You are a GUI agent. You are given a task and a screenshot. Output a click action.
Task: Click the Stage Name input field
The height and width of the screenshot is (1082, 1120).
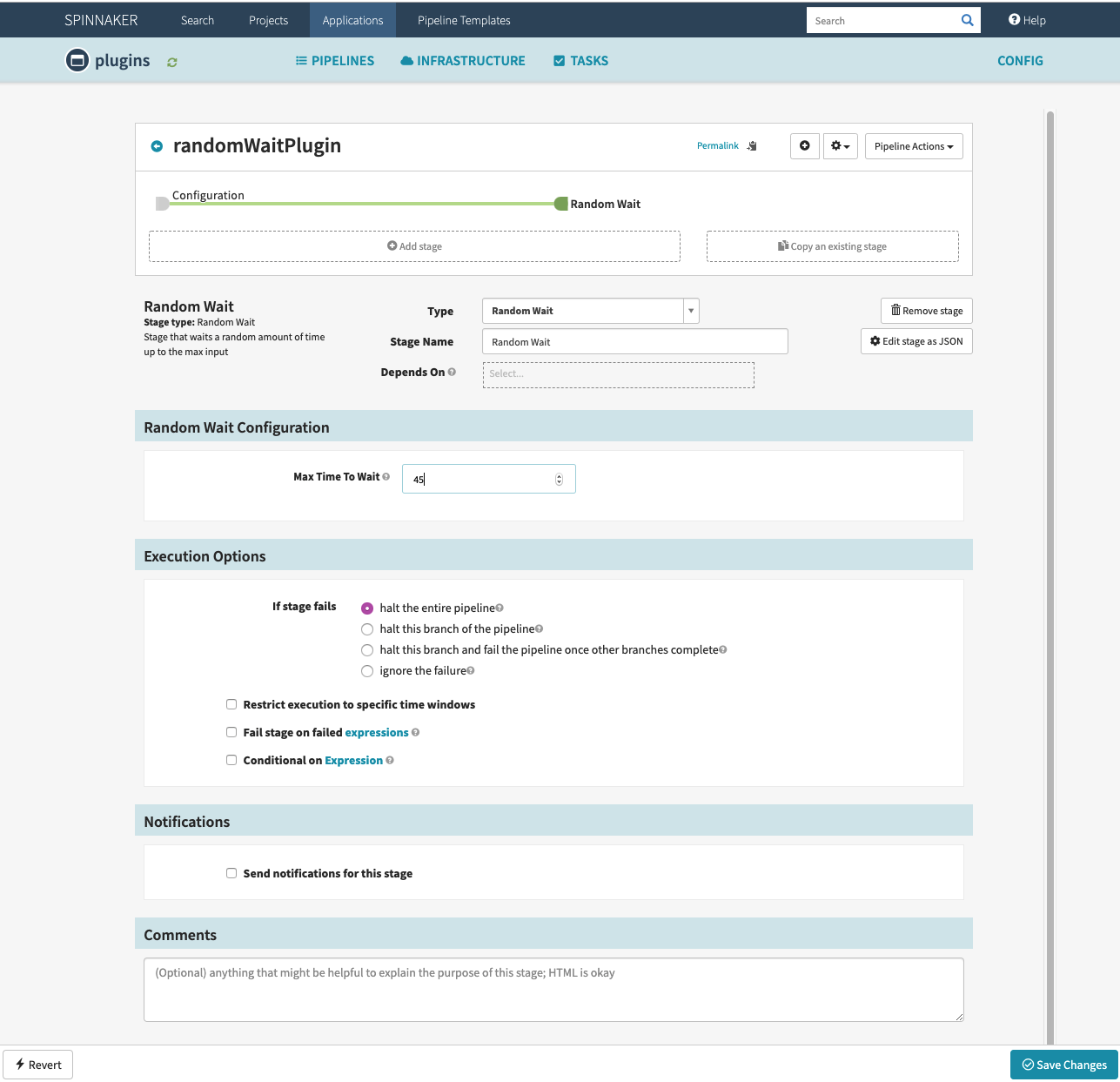point(635,341)
